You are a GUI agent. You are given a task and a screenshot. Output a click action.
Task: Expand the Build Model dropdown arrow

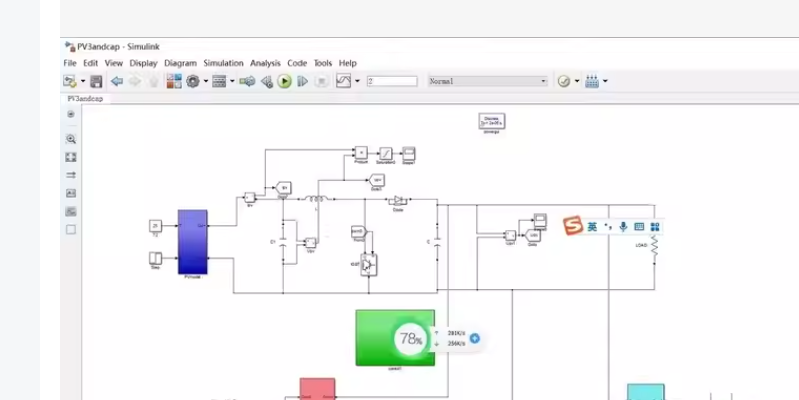click(x=605, y=81)
